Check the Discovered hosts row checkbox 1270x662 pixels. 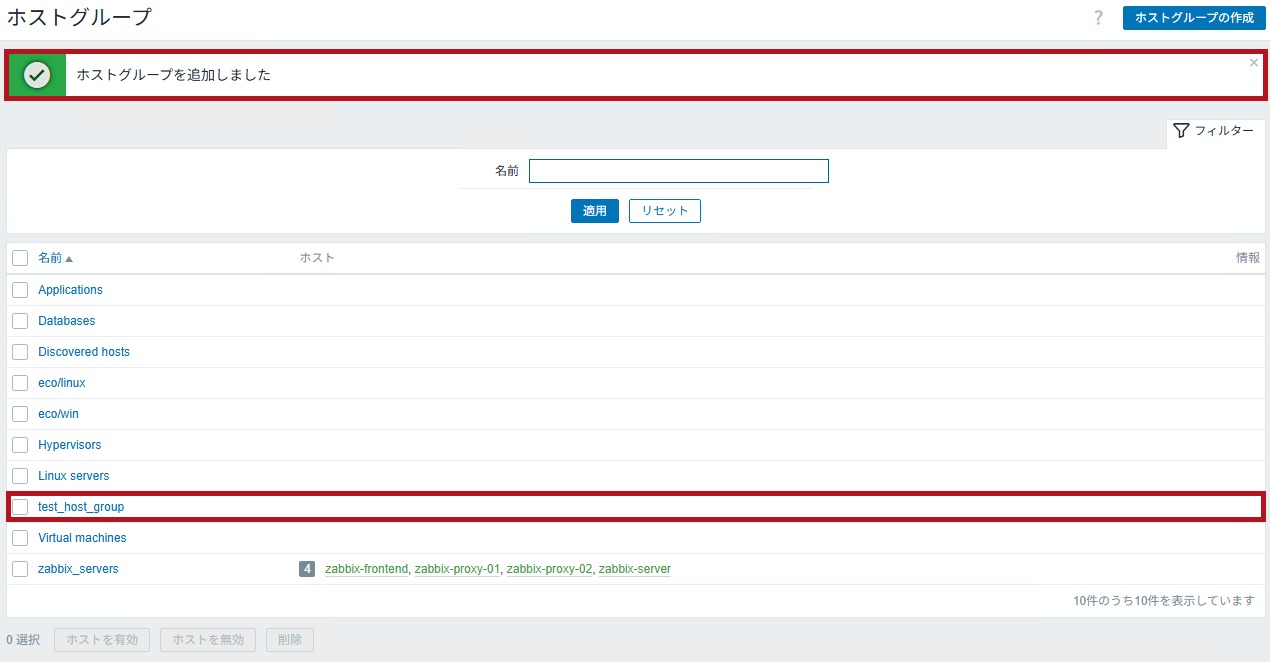coord(20,352)
